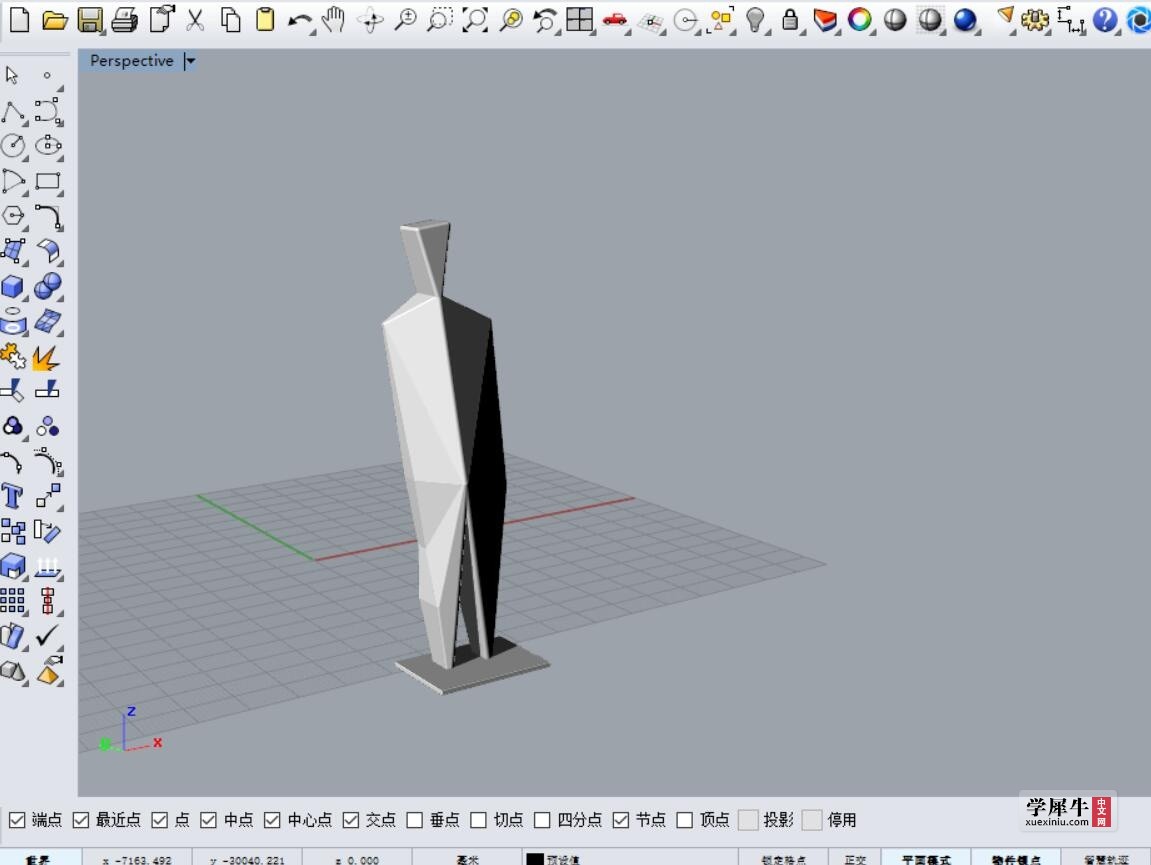
Task: Toggle the 中心点 osnap checkbox
Action: click(x=272, y=819)
